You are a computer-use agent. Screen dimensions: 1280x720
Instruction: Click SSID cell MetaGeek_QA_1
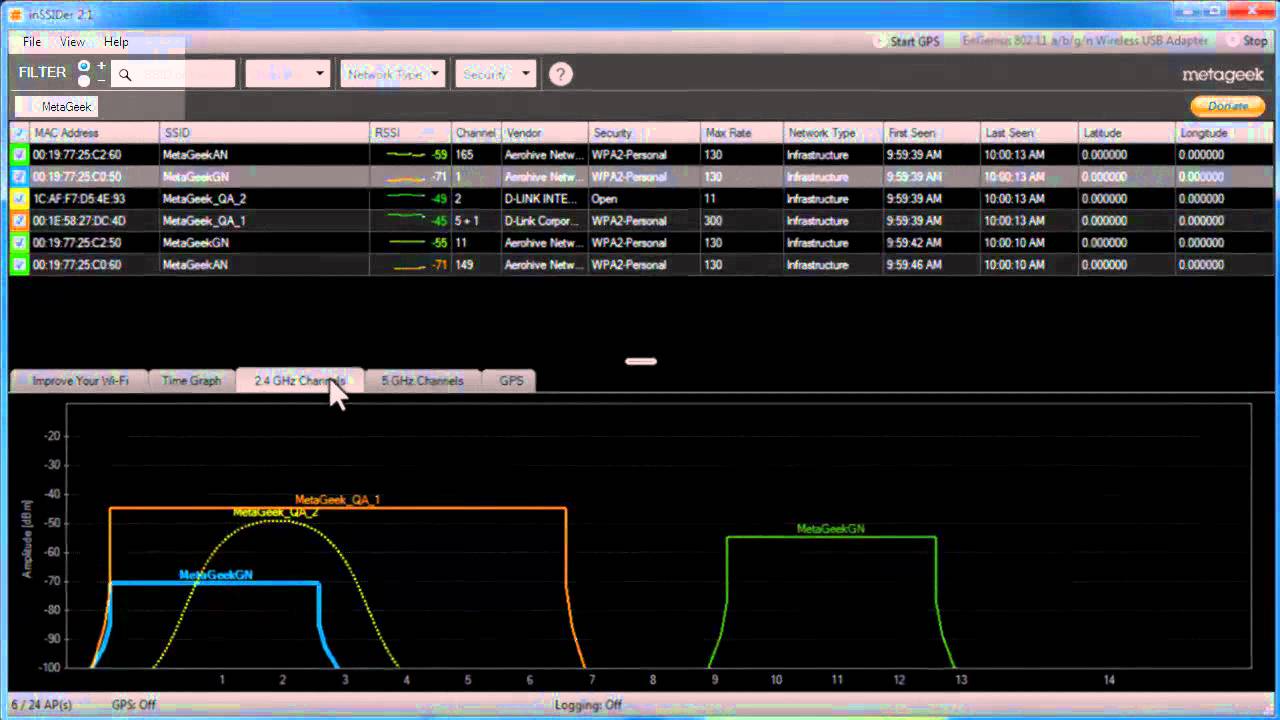coord(204,221)
